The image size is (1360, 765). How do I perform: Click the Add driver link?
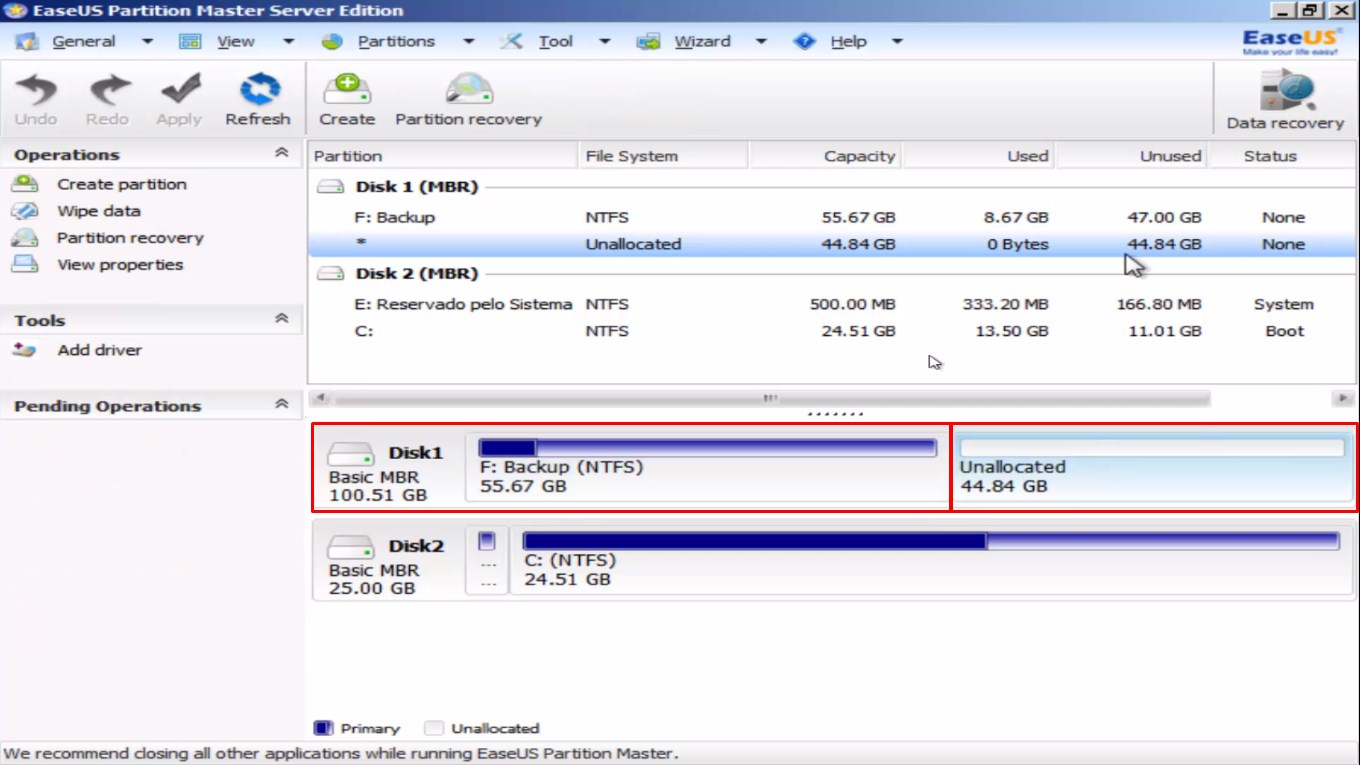pos(100,350)
